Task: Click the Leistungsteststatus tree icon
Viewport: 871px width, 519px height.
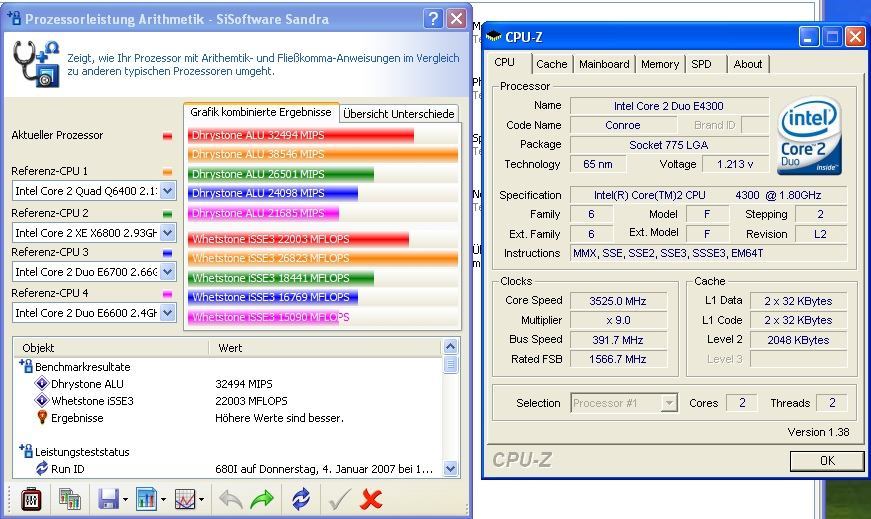Action: 26,451
